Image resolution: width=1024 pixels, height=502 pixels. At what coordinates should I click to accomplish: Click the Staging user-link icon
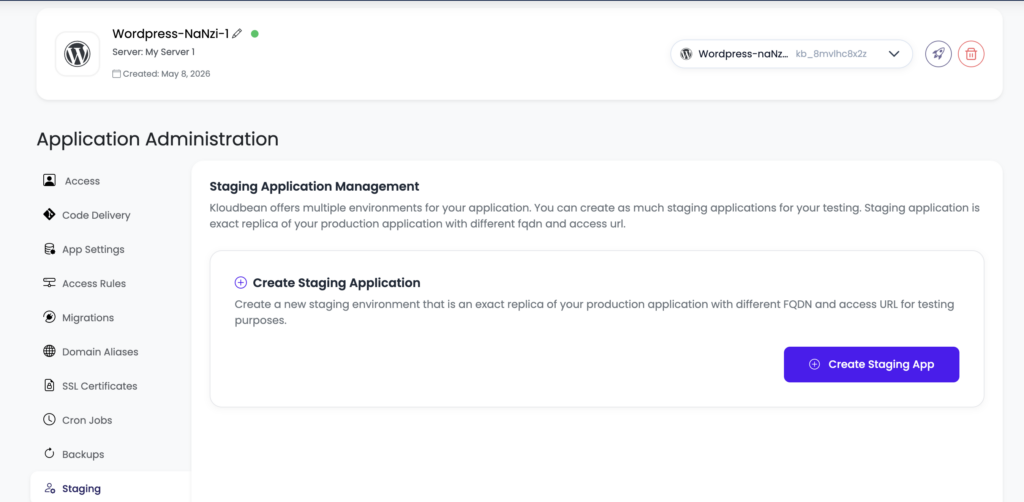click(x=49, y=488)
